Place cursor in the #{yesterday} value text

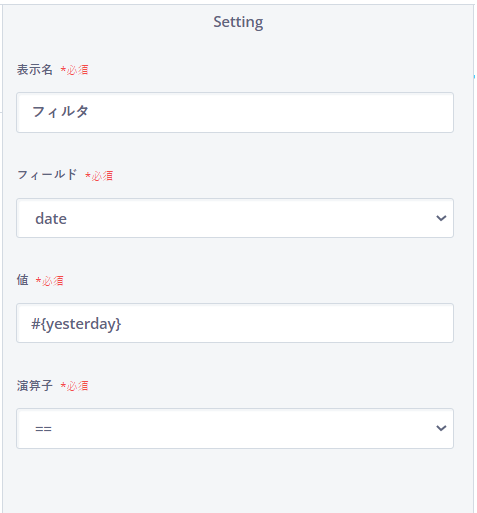[x=76, y=324]
